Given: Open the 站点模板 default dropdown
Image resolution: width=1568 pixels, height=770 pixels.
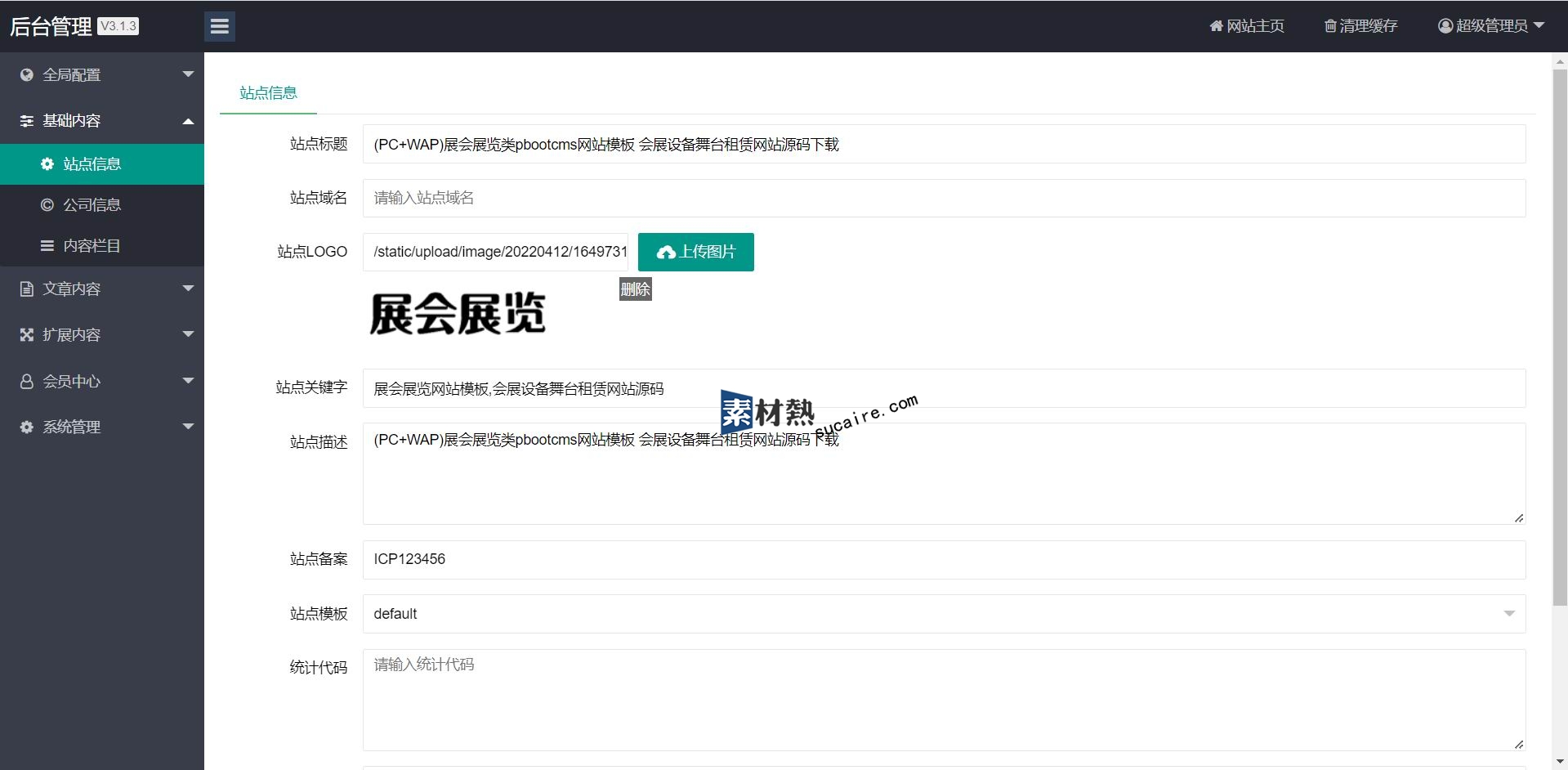Looking at the screenshot, I should click(944, 614).
